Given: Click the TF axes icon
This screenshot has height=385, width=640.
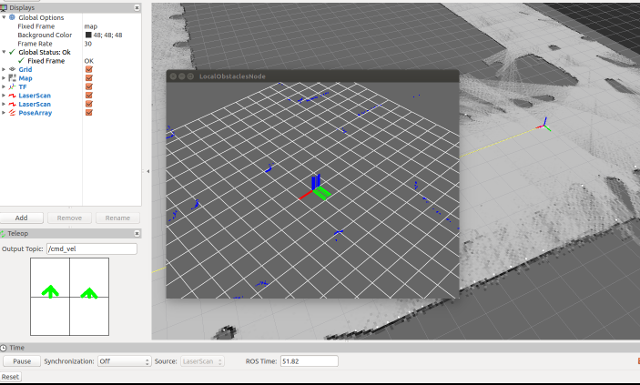Looking at the screenshot, I should click(x=12, y=87).
